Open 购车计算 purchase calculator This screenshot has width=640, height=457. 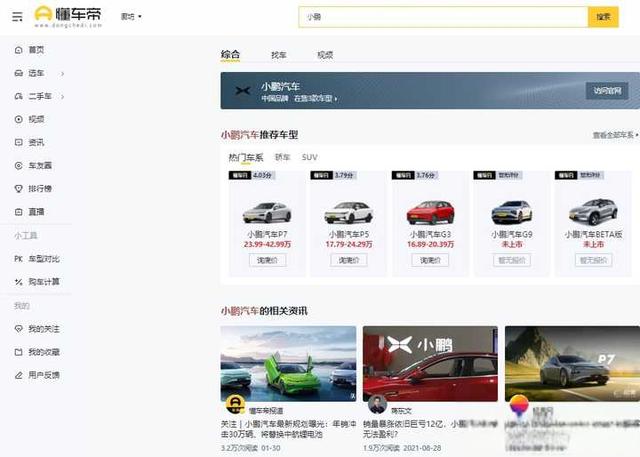(37, 282)
